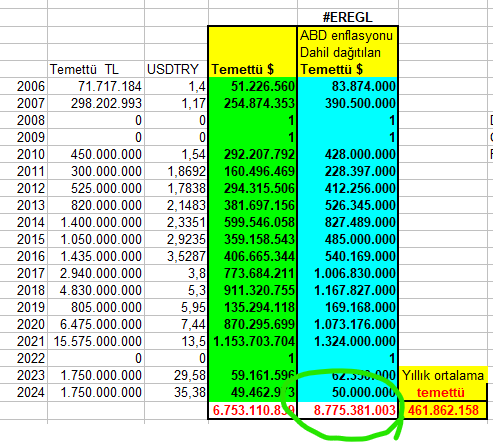
Task: Select cell with value 805.000.000
Action: (96, 307)
